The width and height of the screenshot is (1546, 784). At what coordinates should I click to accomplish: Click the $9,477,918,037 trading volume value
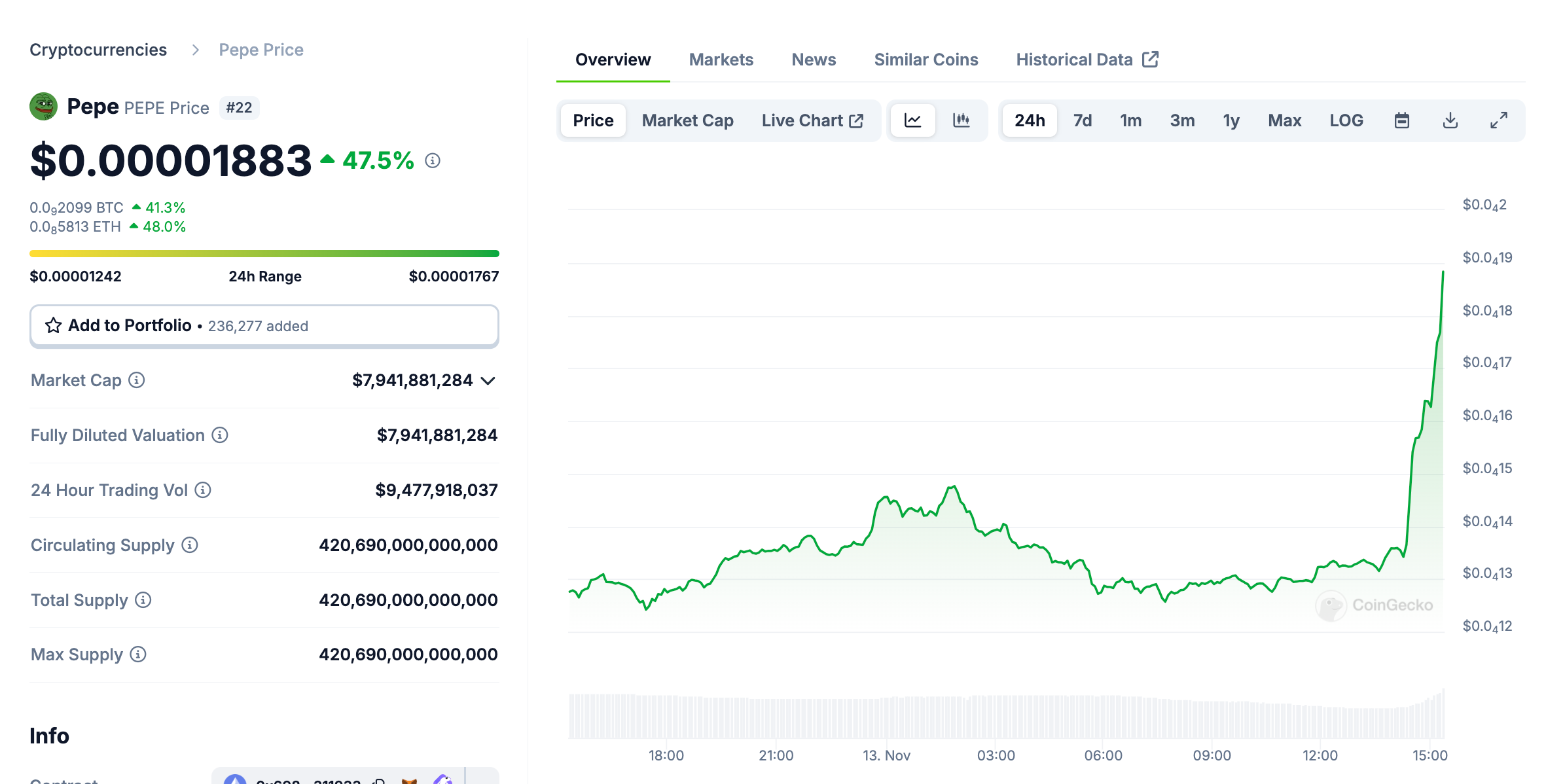(437, 490)
